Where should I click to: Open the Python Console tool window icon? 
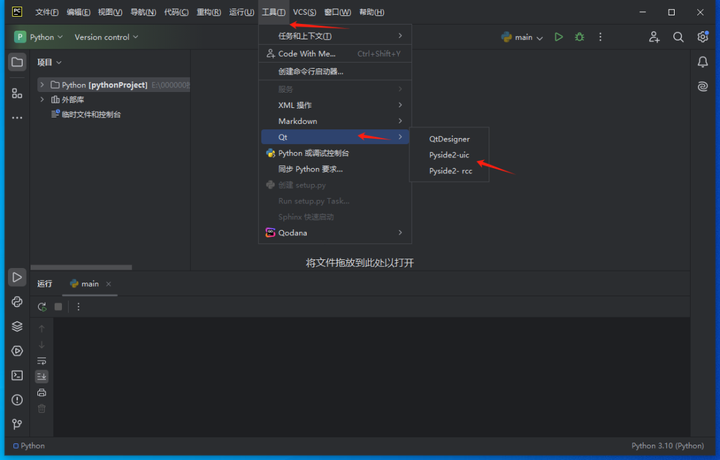(x=17, y=302)
